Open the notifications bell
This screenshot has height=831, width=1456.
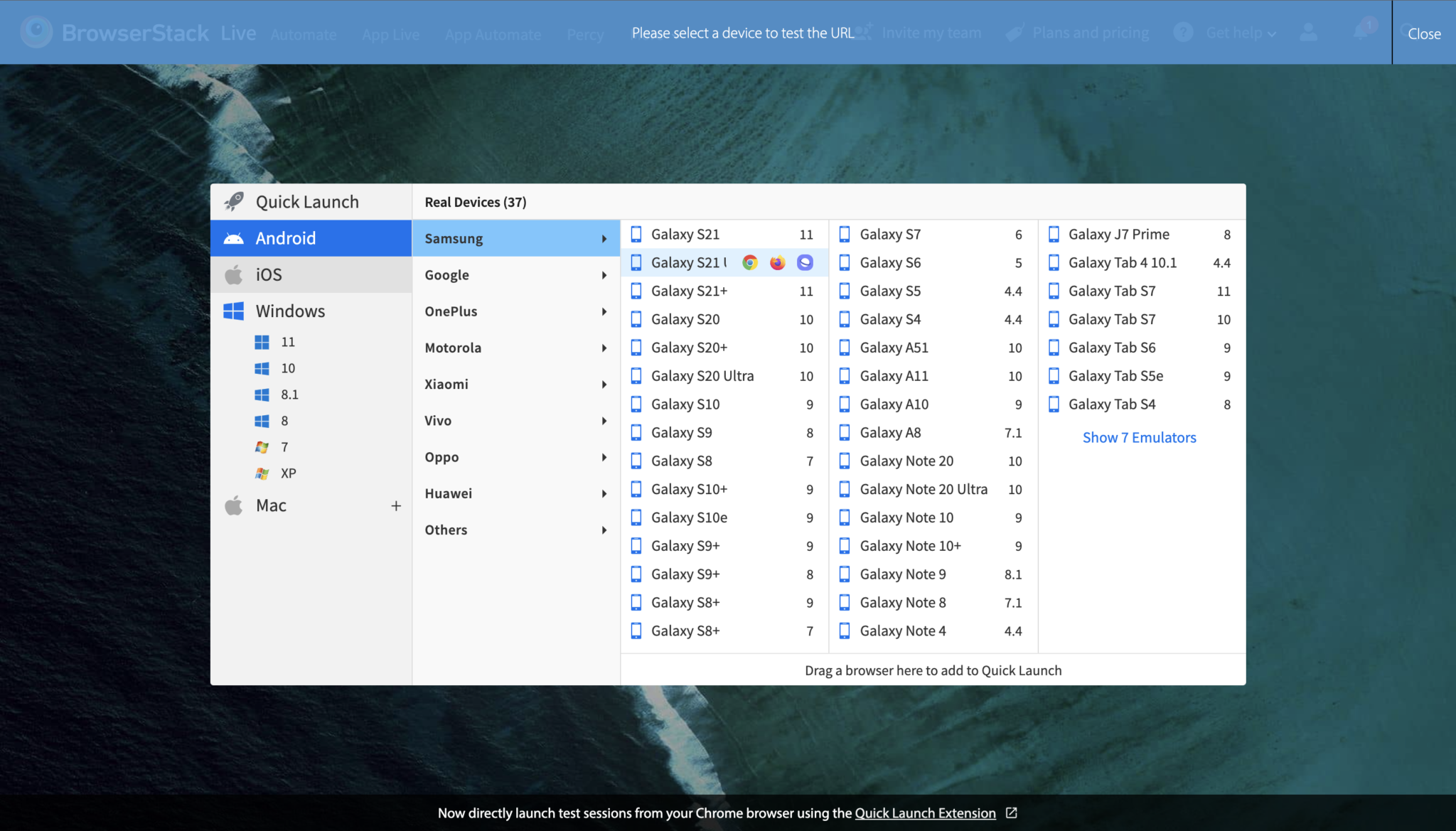[1362, 33]
